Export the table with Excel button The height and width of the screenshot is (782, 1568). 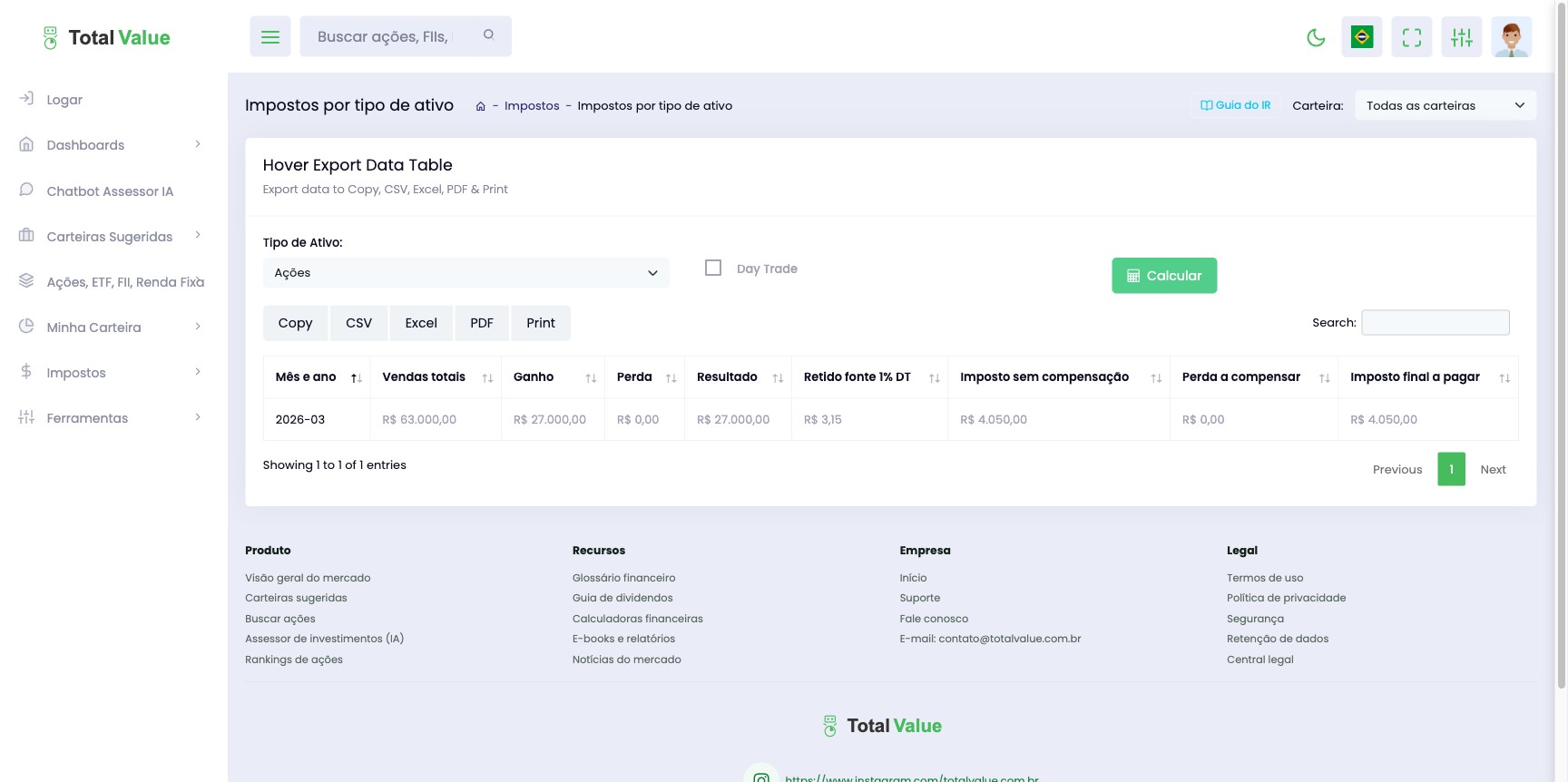point(421,323)
